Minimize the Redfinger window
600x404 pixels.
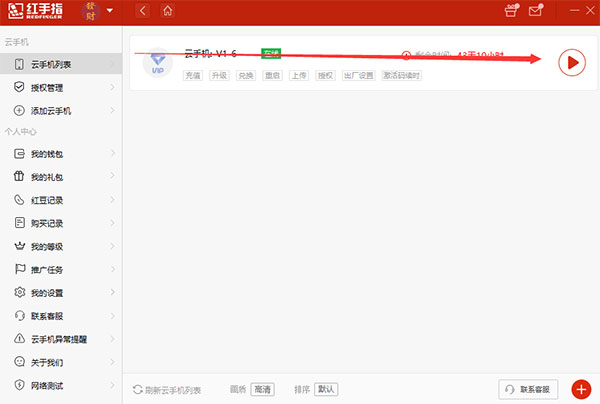574,10
